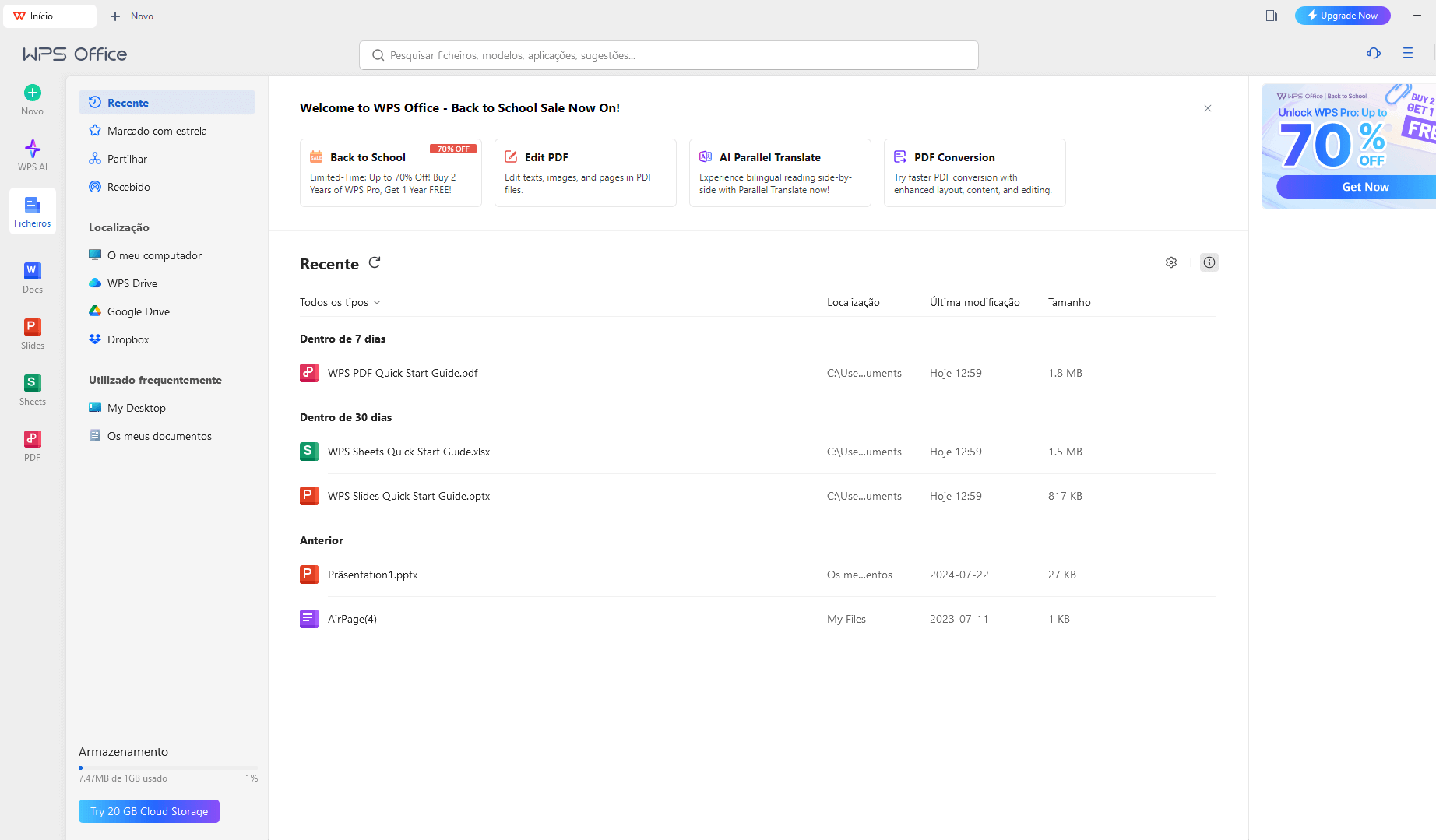The height and width of the screenshot is (840, 1436).
Task: Click My Files location of AirPage(4)
Action: [846, 619]
